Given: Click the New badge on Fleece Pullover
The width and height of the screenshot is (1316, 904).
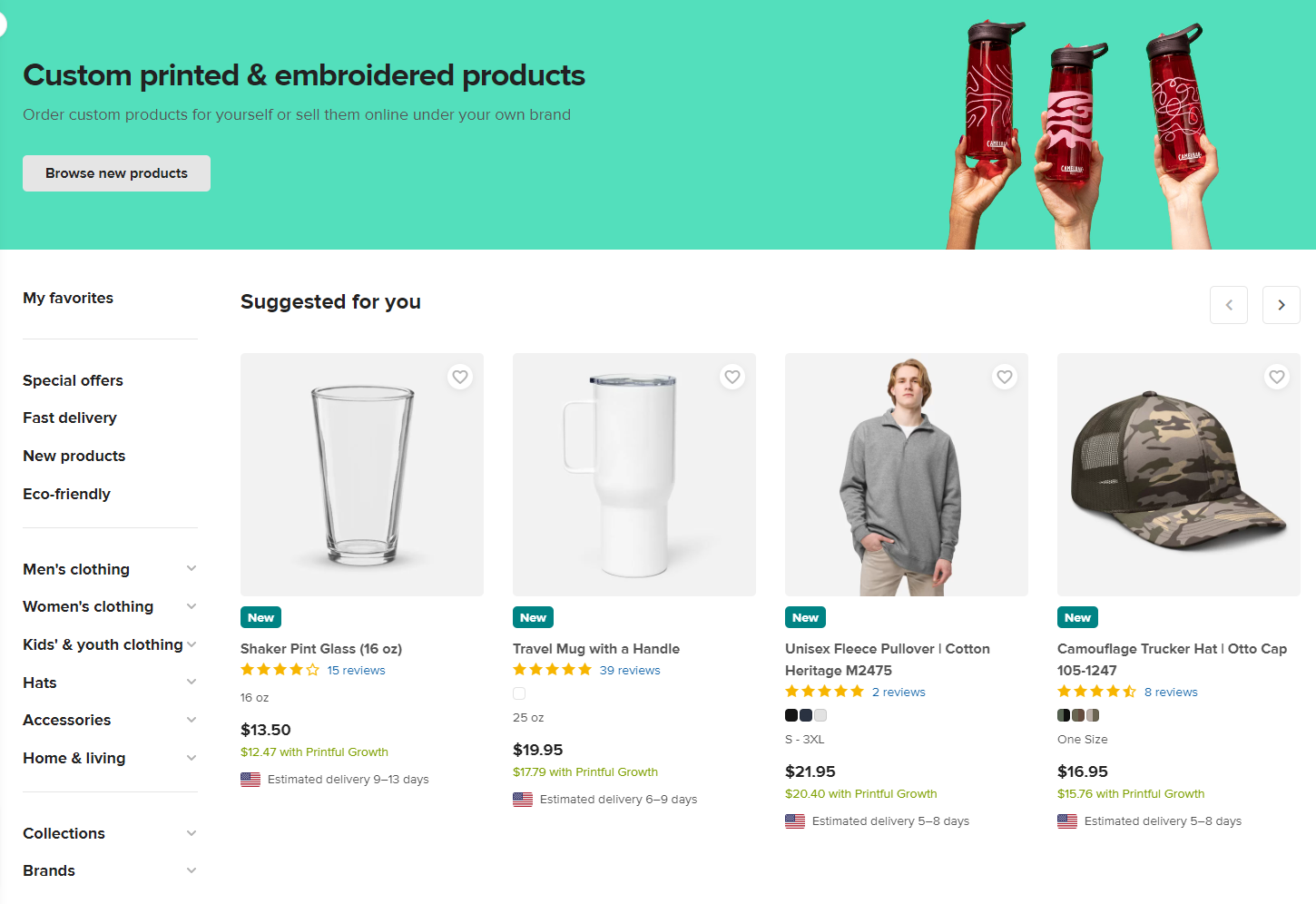Looking at the screenshot, I should (x=805, y=616).
